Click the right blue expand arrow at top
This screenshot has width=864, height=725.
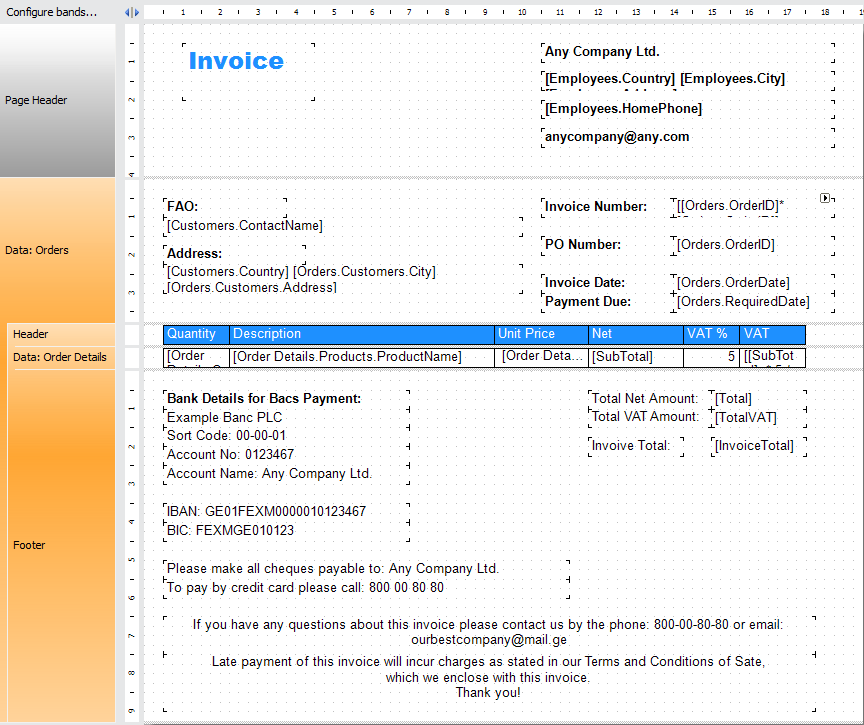coord(135,11)
